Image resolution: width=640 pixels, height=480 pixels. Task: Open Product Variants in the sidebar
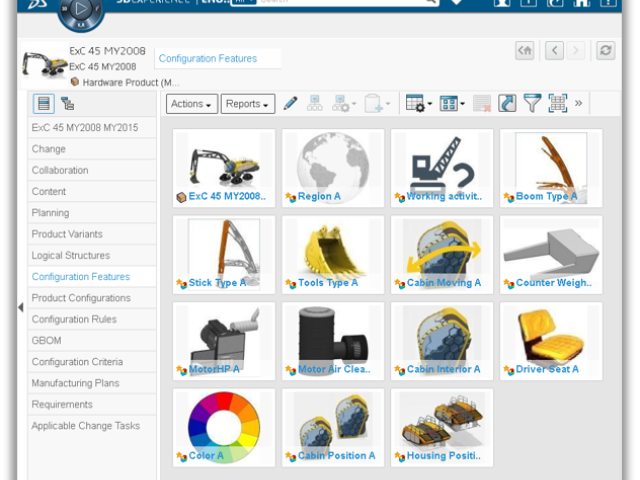[92, 234]
